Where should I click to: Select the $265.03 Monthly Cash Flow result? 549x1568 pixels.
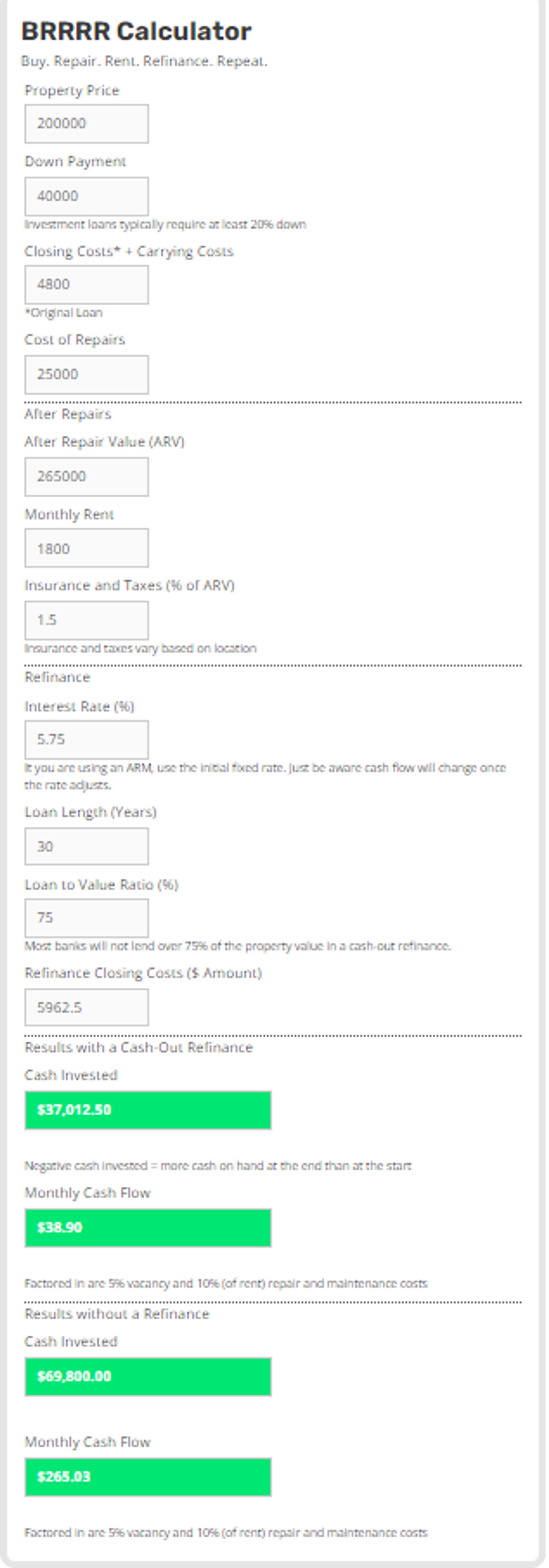tap(148, 1477)
